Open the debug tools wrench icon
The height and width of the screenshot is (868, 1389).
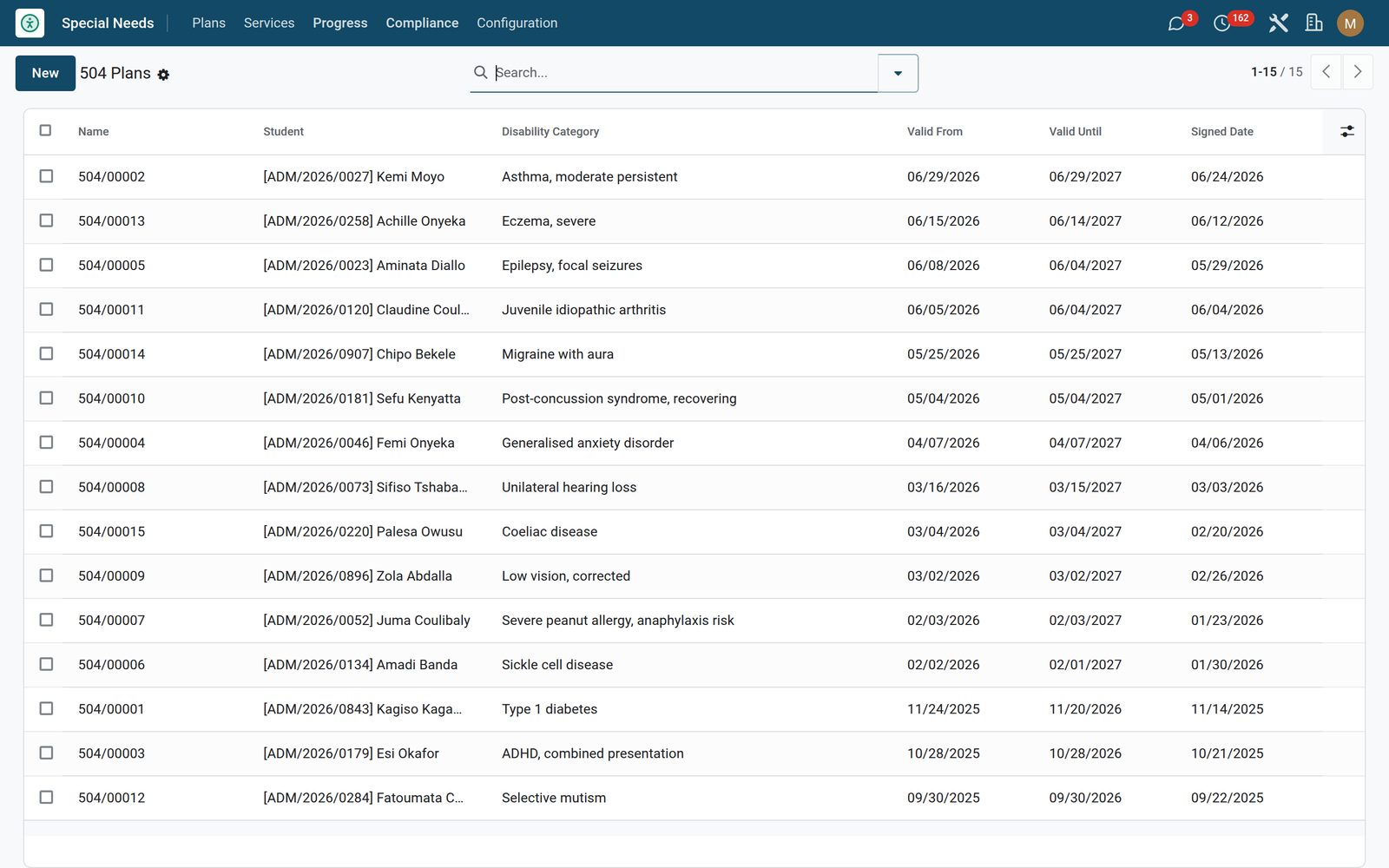pos(1278,23)
